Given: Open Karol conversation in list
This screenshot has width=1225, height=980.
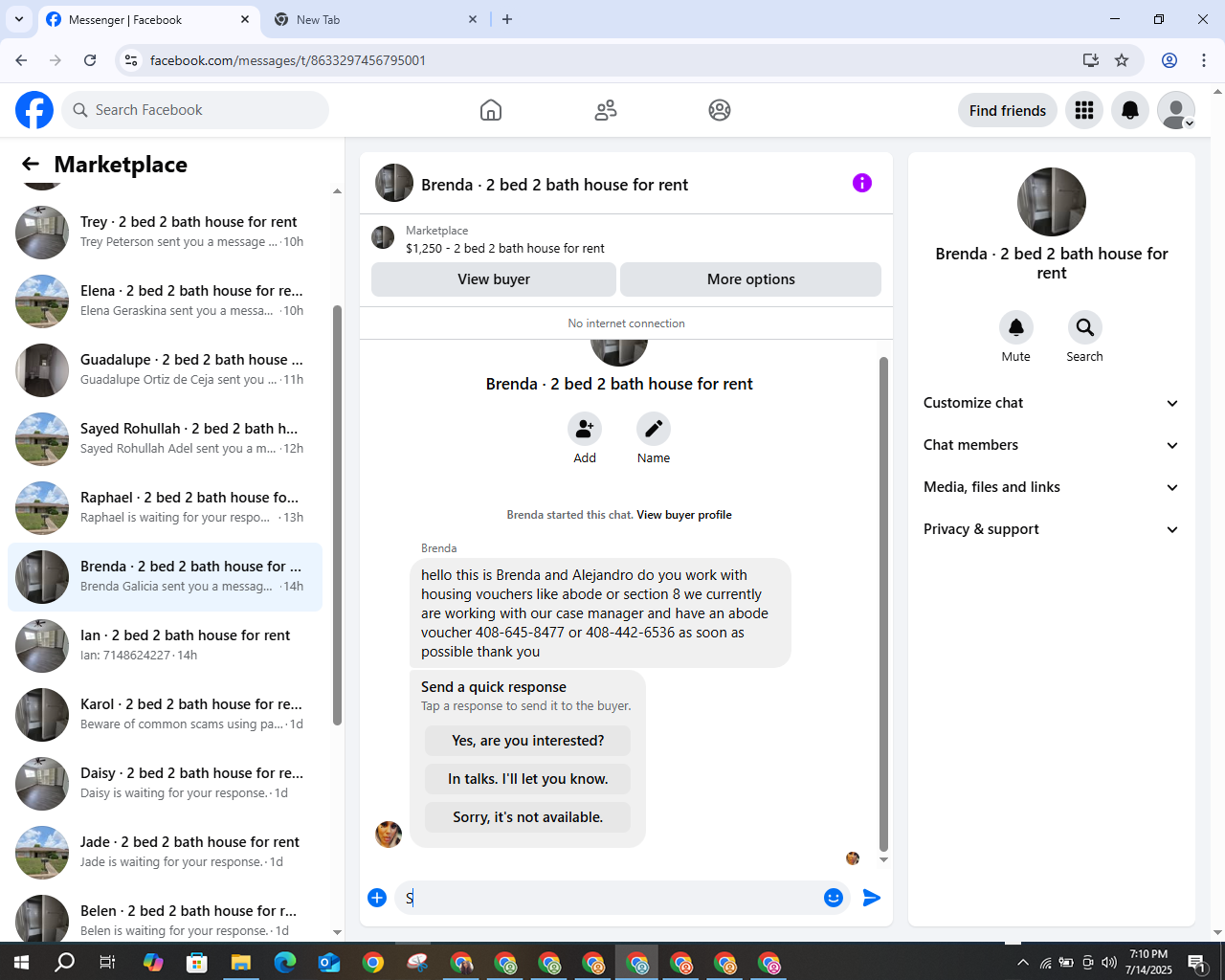Looking at the screenshot, I should click(165, 714).
